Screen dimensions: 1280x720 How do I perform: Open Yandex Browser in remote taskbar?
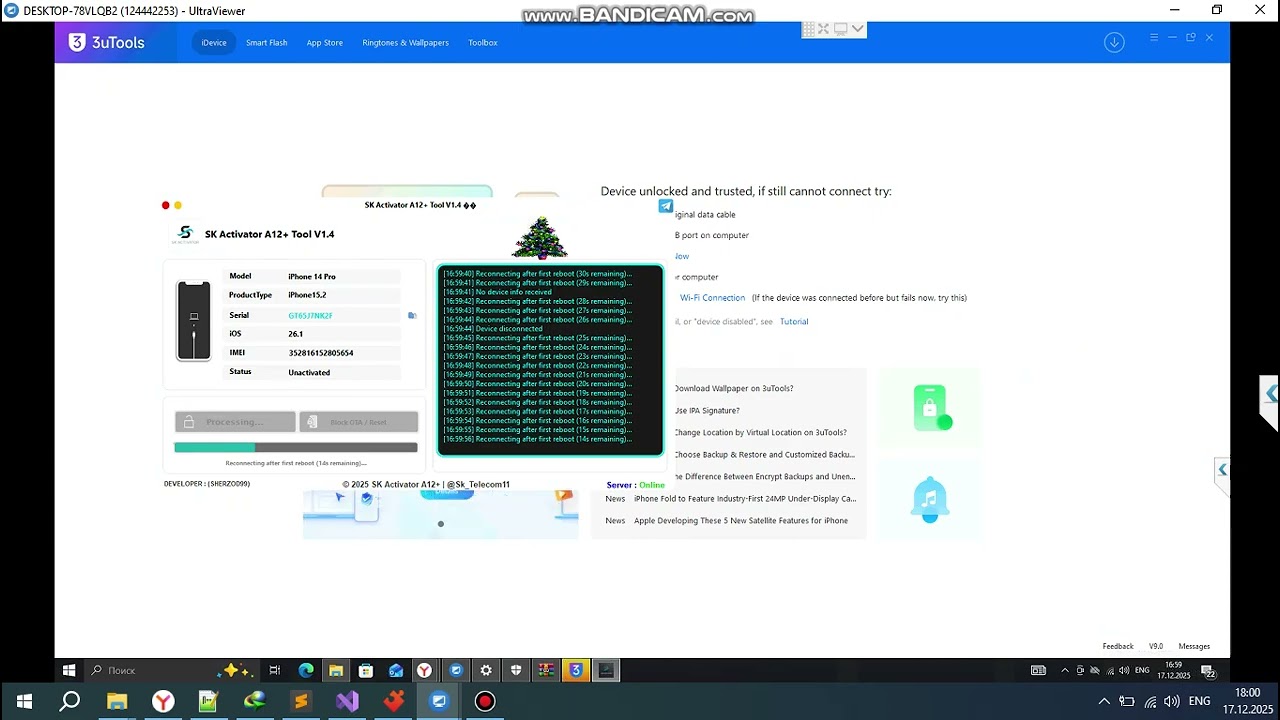coord(425,670)
